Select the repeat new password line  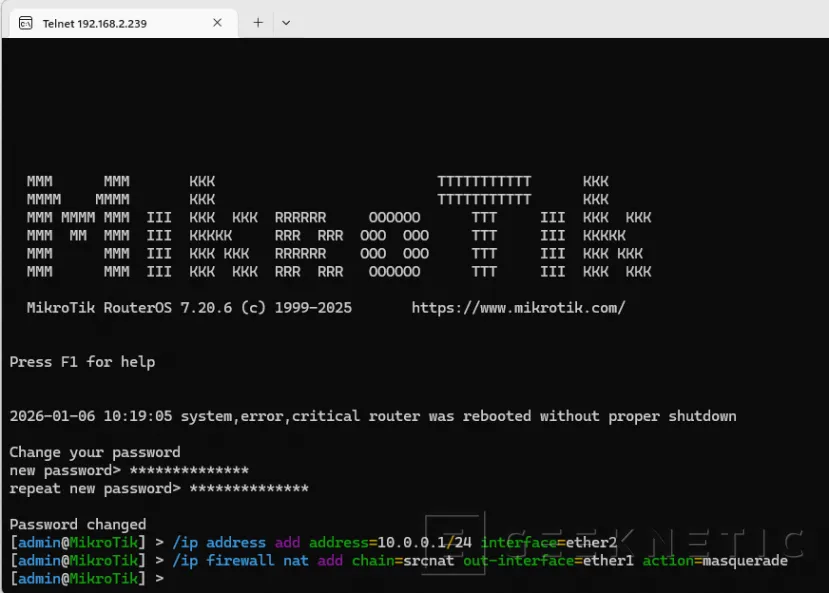click(160, 489)
